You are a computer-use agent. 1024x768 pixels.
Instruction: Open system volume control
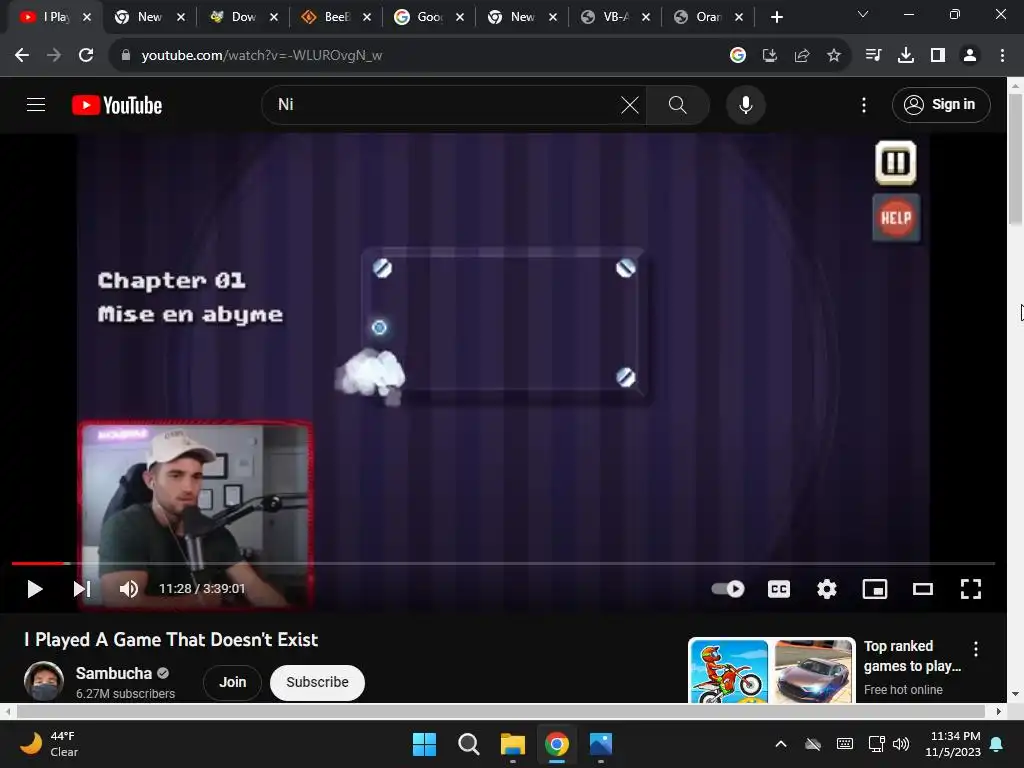click(901, 744)
